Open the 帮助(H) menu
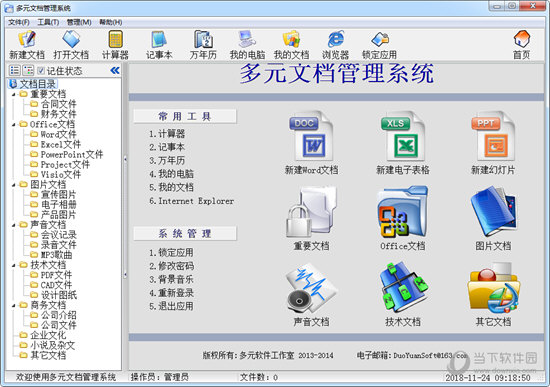The image size is (550, 387). [110, 22]
